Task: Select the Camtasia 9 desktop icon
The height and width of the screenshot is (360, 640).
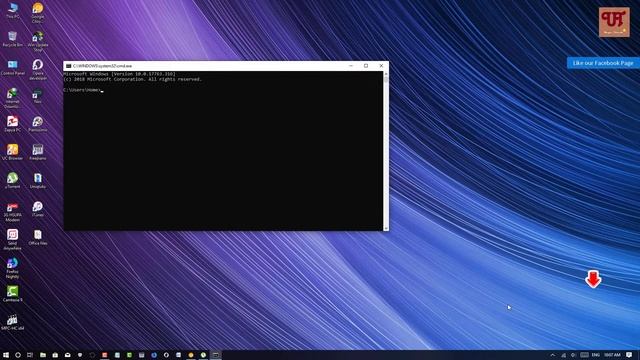Action: click(13, 293)
